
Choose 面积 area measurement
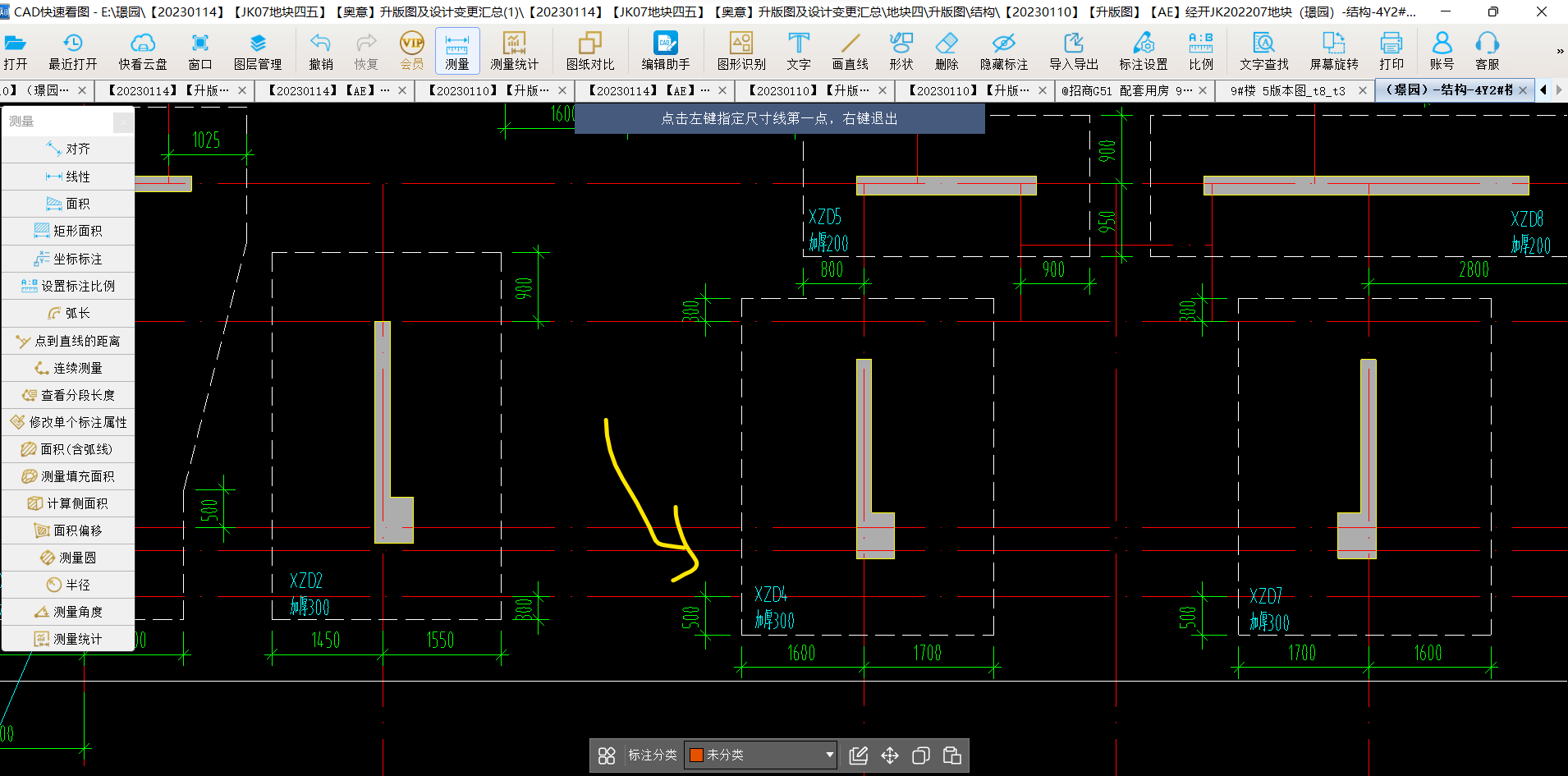pyautogui.click(x=68, y=204)
